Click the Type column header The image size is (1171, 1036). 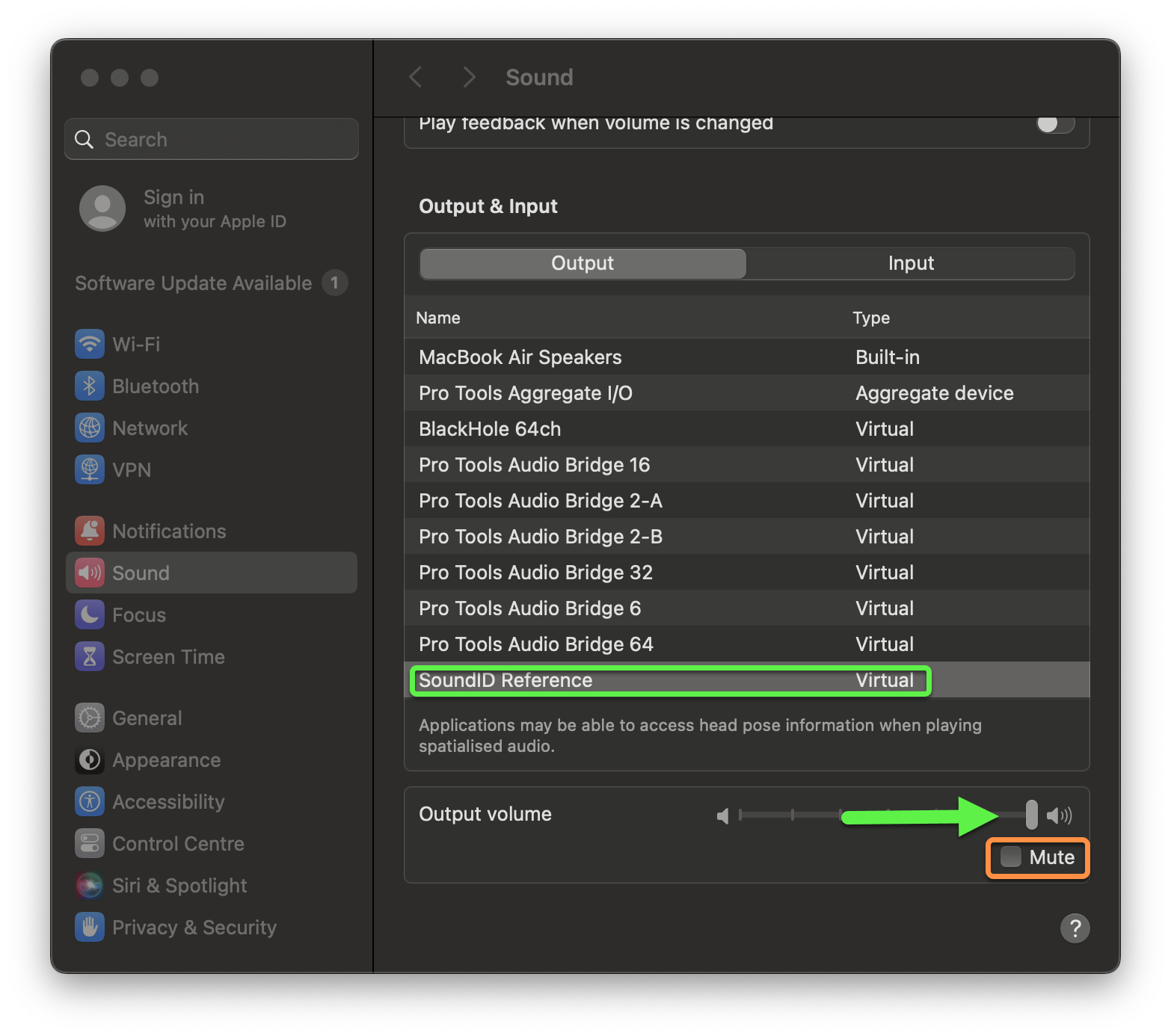tap(871, 318)
